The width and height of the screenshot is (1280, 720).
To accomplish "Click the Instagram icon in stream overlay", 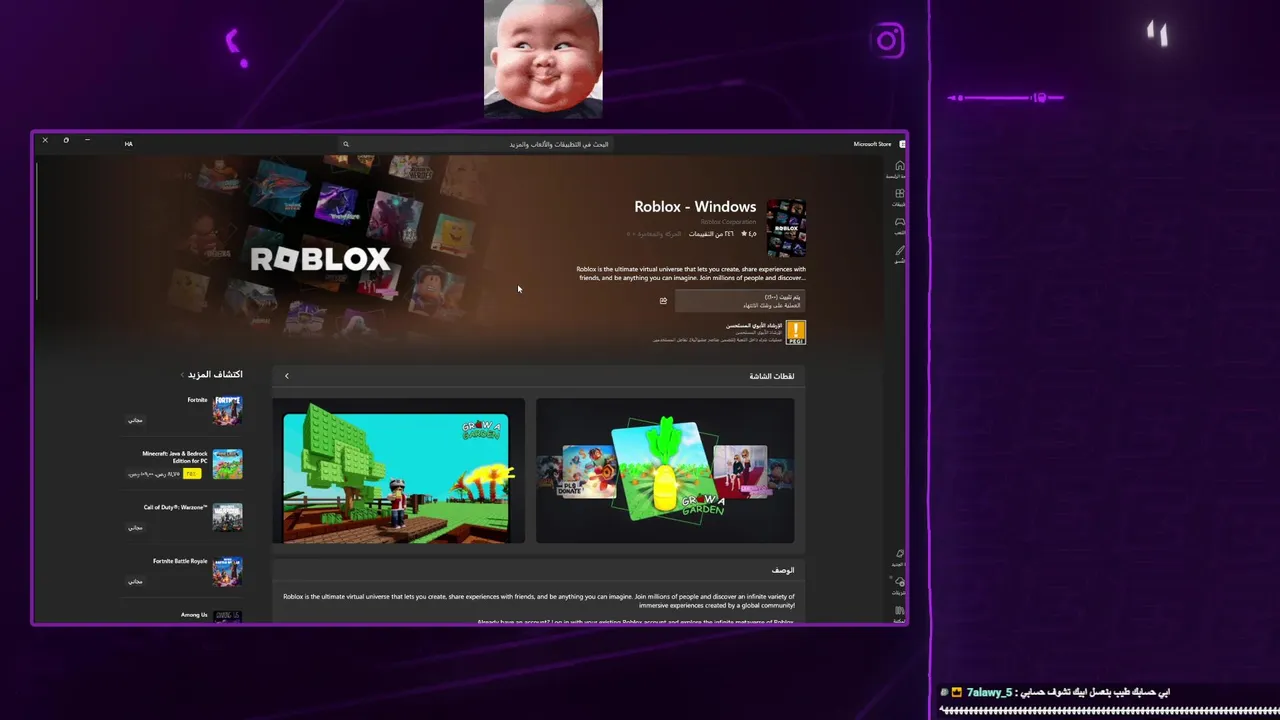I will 888,41.
